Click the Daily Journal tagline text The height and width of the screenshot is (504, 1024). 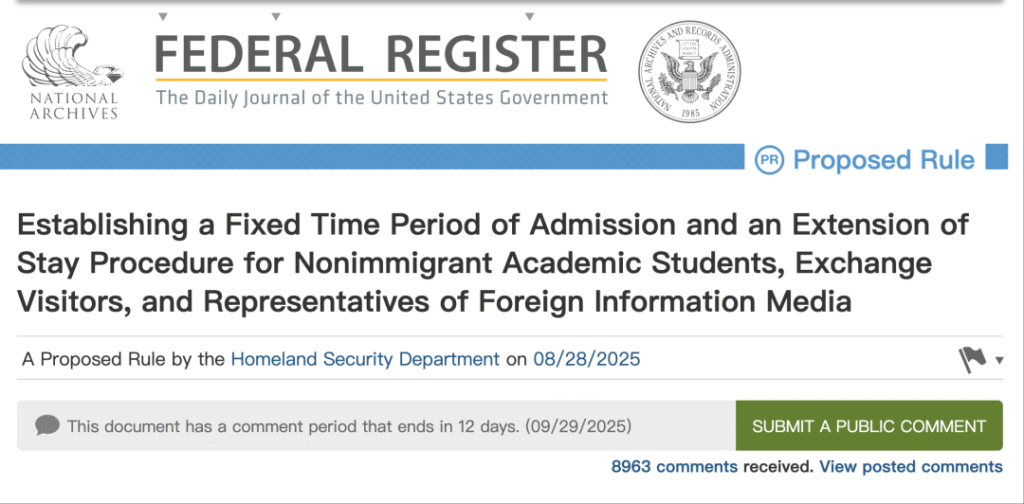(x=381, y=98)
